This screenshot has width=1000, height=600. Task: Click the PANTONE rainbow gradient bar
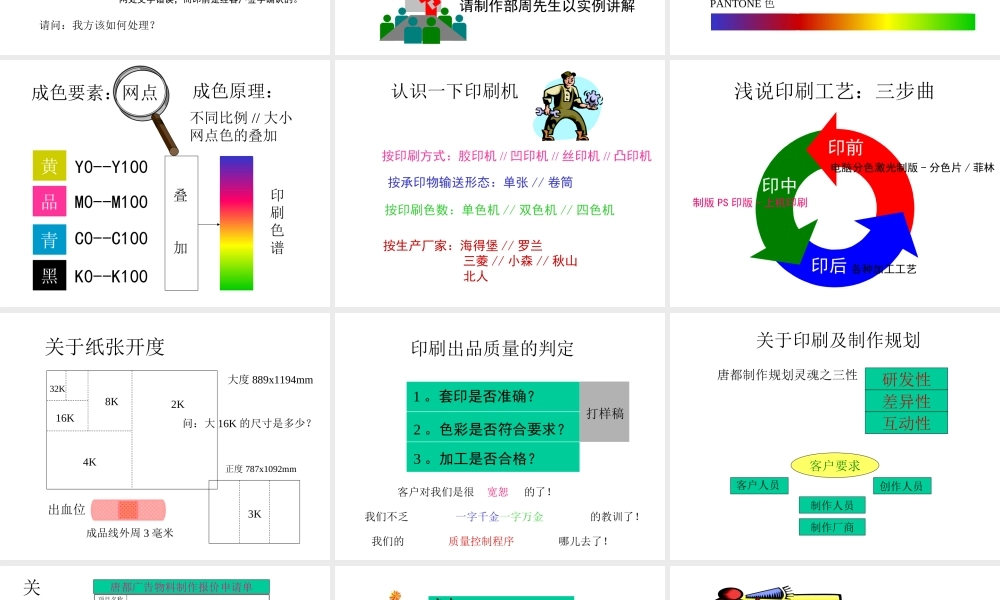point(842,21)
